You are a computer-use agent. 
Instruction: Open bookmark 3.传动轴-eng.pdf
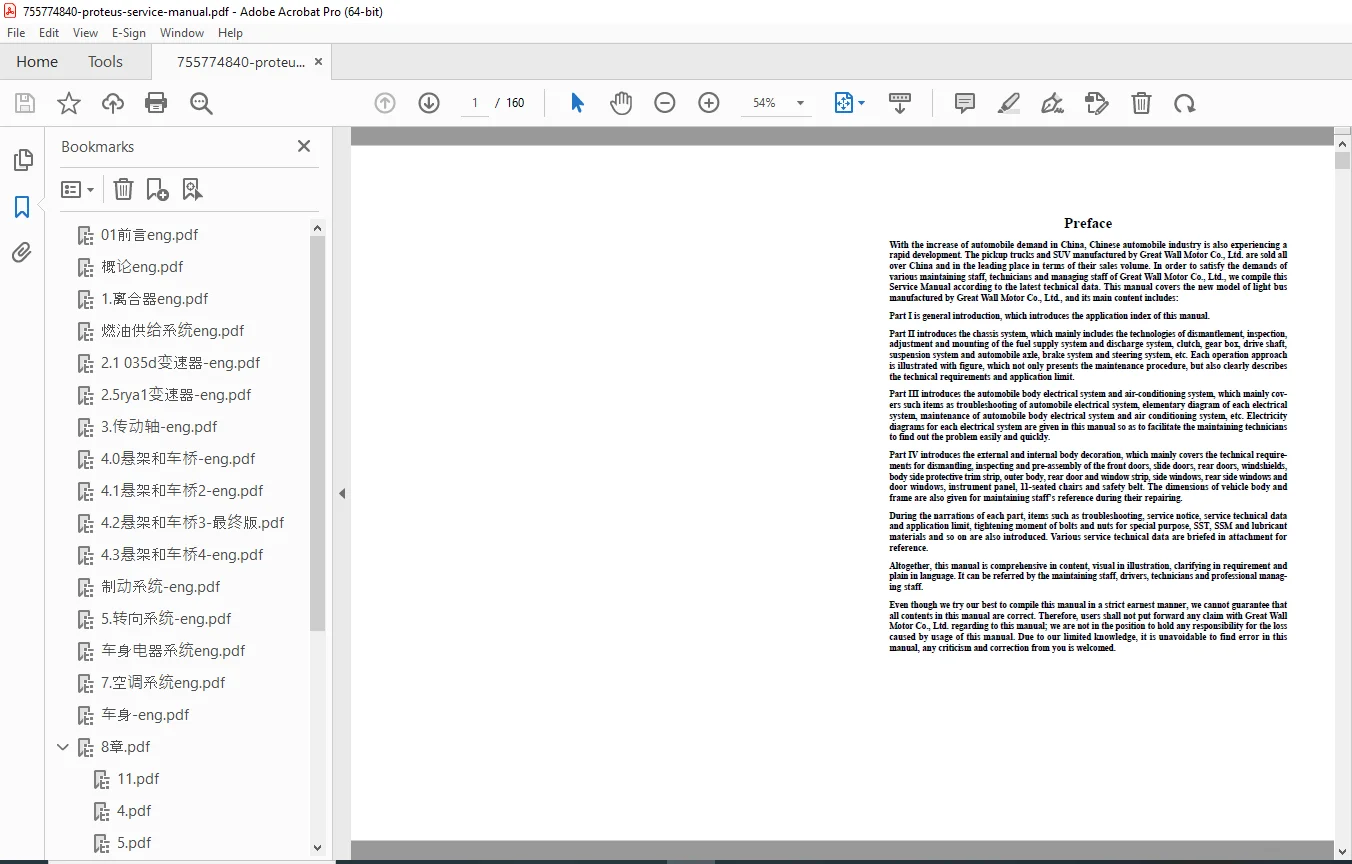[x=159, y=427]
